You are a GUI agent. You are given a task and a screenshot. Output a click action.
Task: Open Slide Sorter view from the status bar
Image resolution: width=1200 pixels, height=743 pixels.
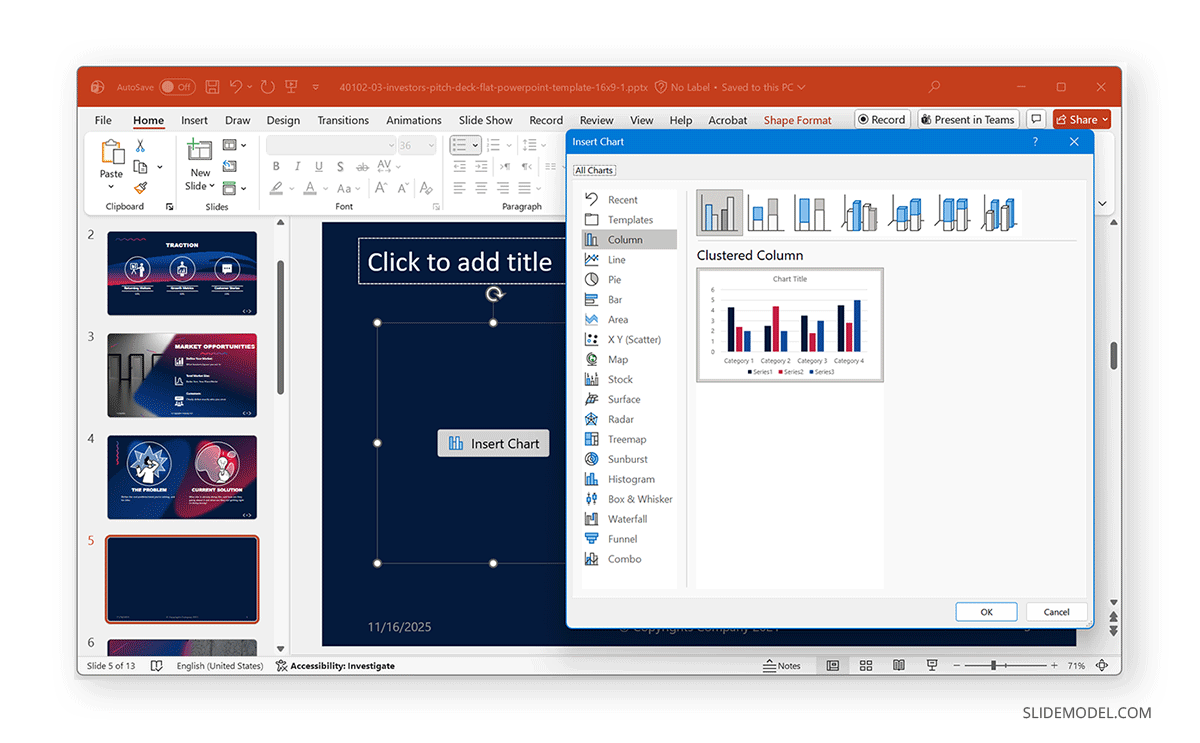[x=866, y=665]
